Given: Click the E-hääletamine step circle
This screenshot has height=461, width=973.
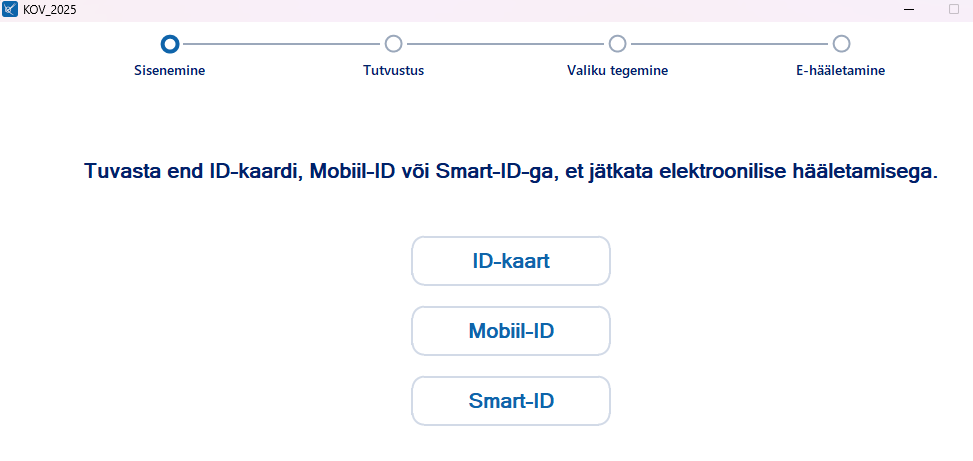Looking at the screenshot, I should pyautogui.click(x=841, y=44).
